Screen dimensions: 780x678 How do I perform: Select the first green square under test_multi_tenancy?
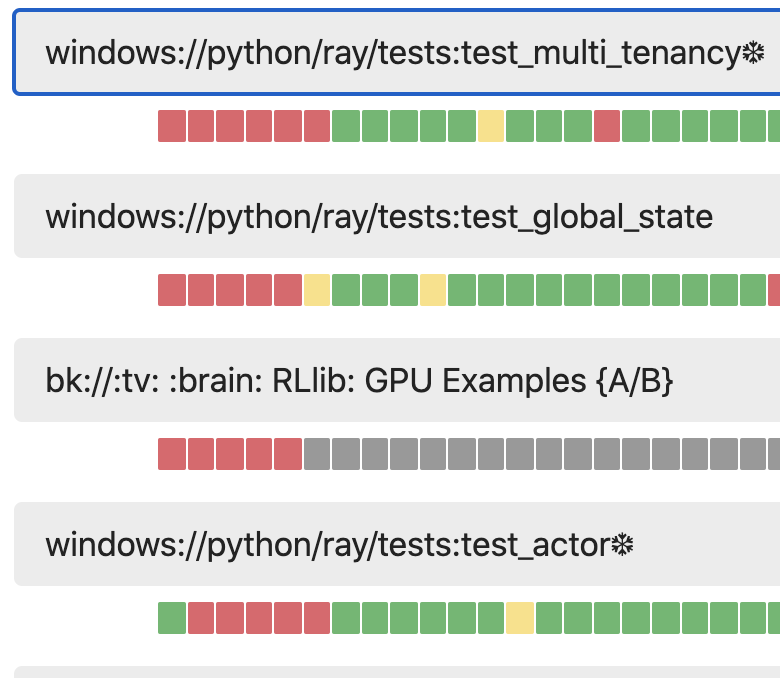346,126
